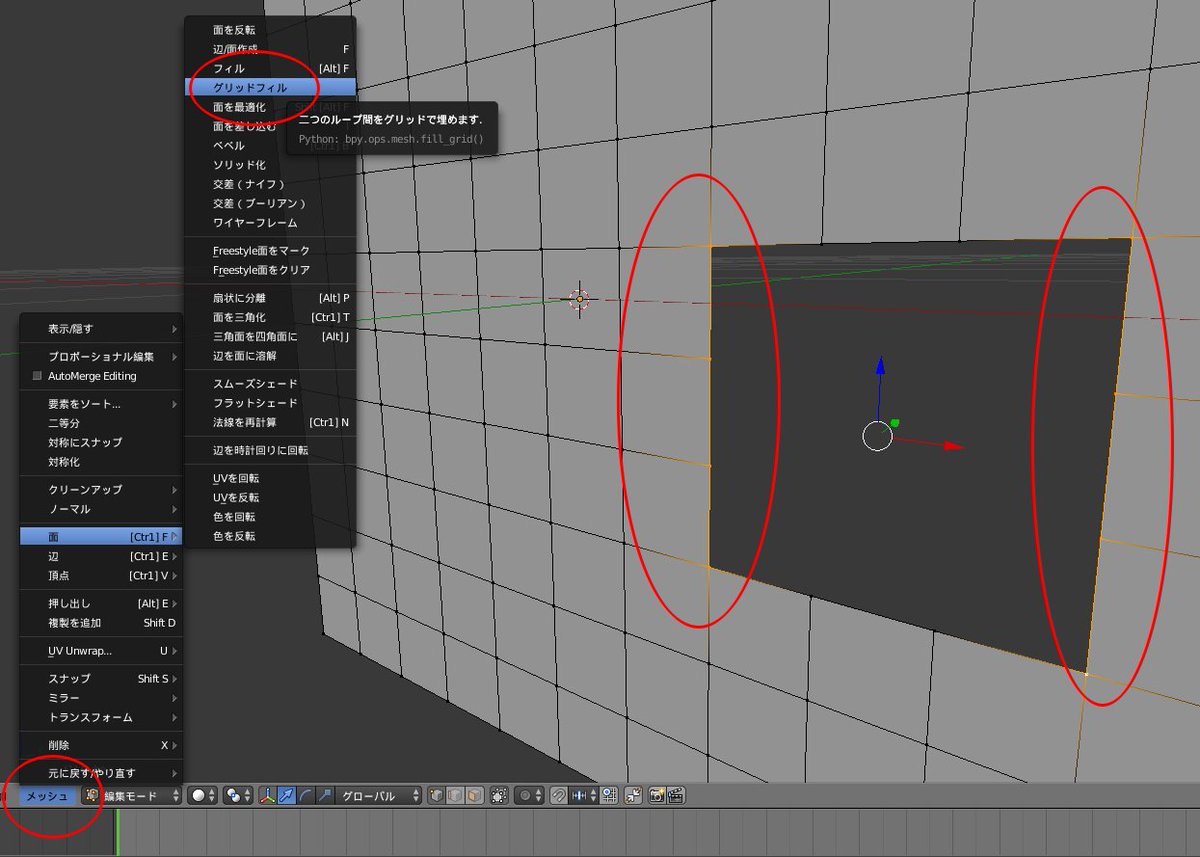Expand the トランスフォーム submenu
Screen dimensions: 1200x857
coord(101,717)
